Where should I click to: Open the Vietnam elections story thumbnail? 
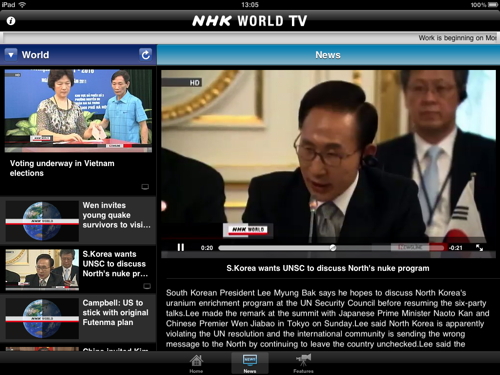(x=78, y=111)
